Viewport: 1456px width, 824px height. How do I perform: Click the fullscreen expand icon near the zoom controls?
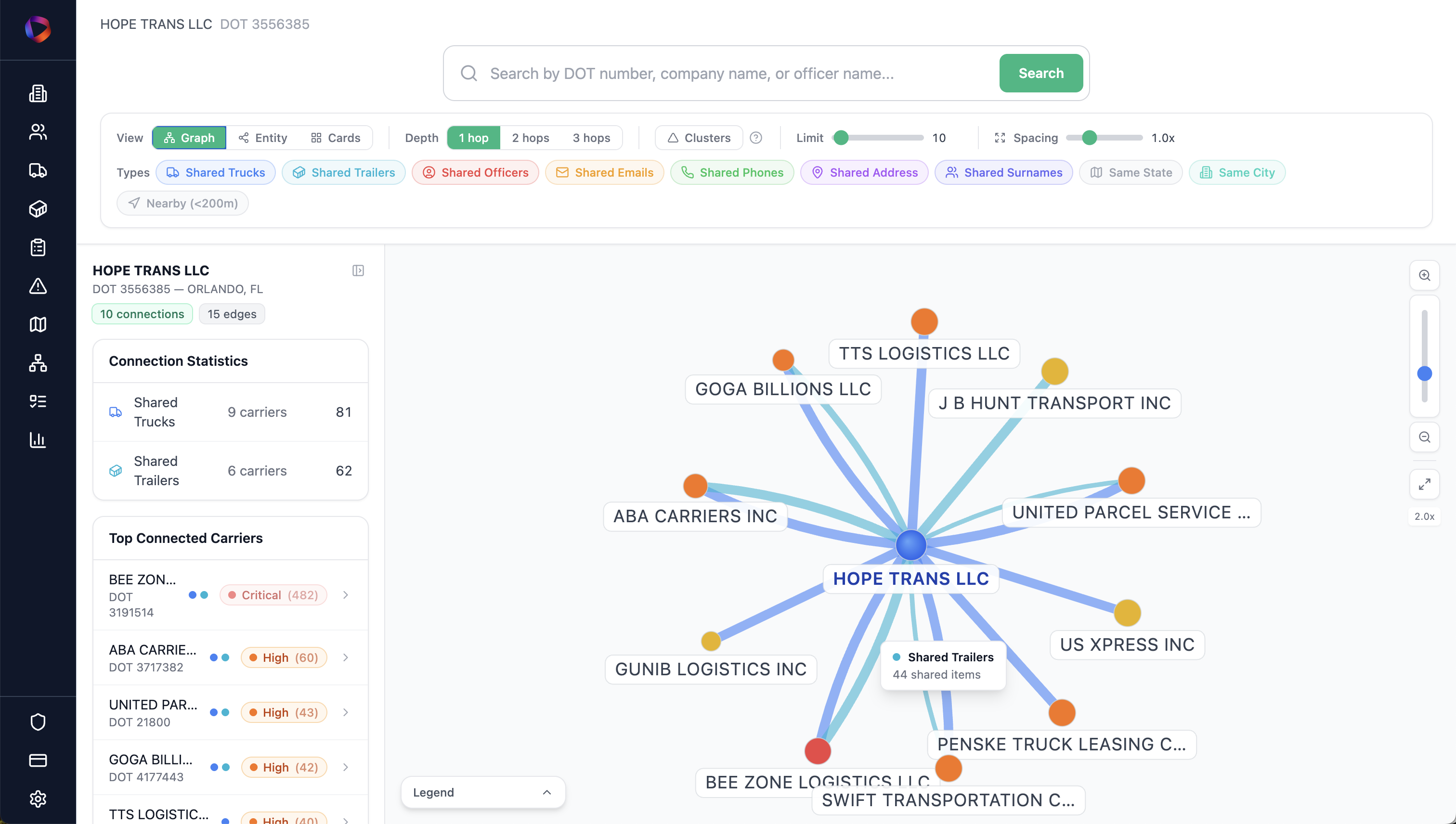point(1426,485)
